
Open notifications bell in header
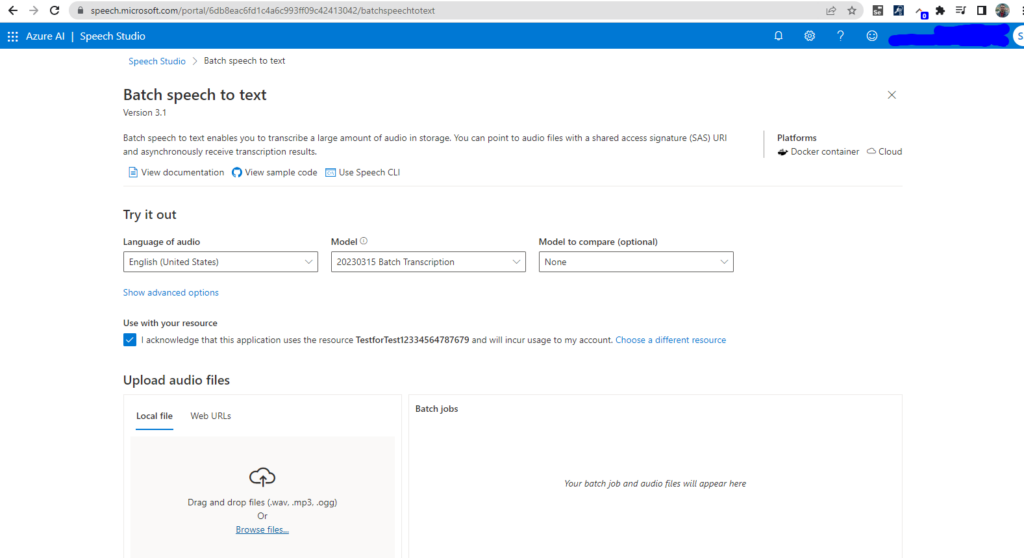(x=778, y=36)
